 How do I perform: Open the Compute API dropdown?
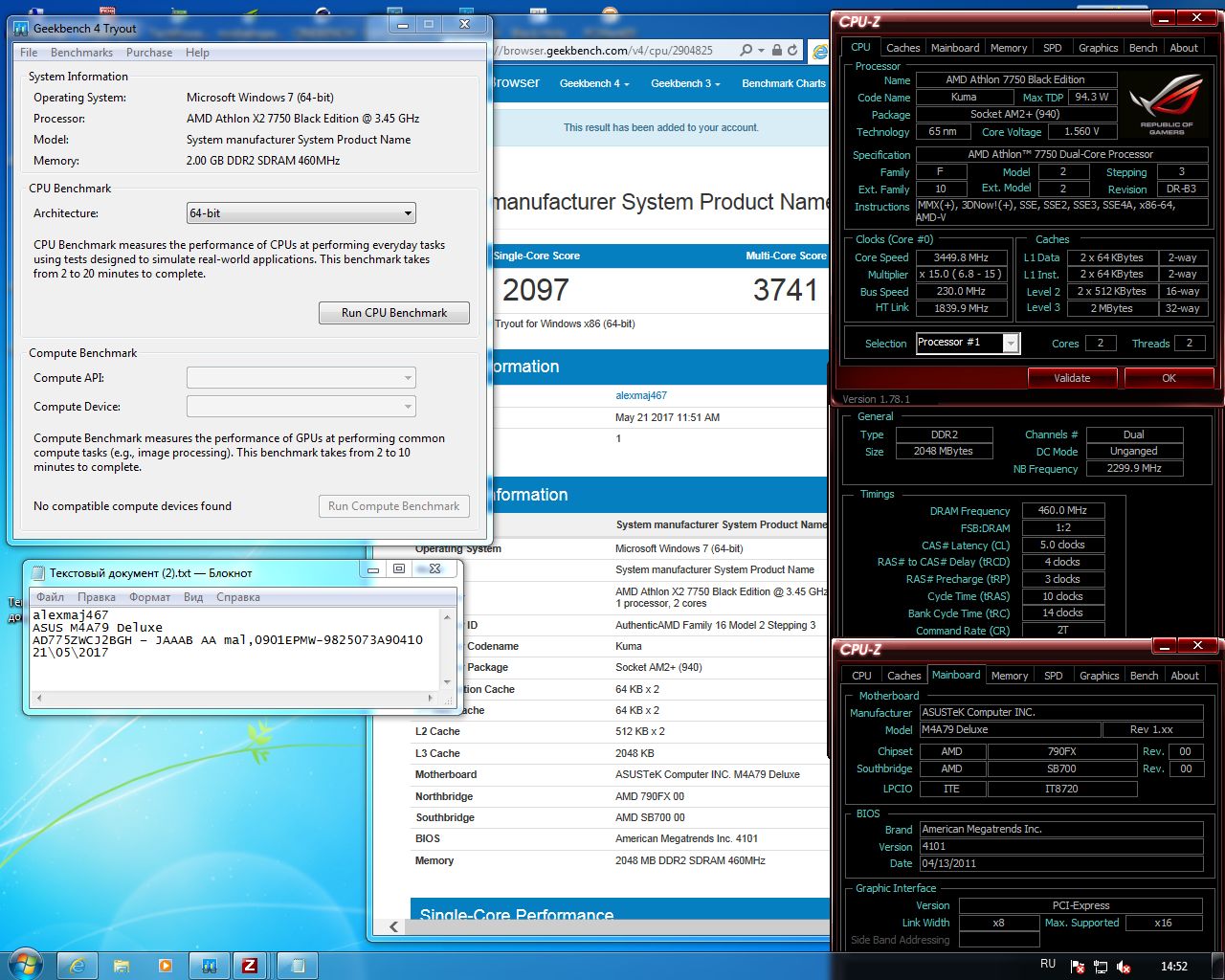click(x=301, y=378)
